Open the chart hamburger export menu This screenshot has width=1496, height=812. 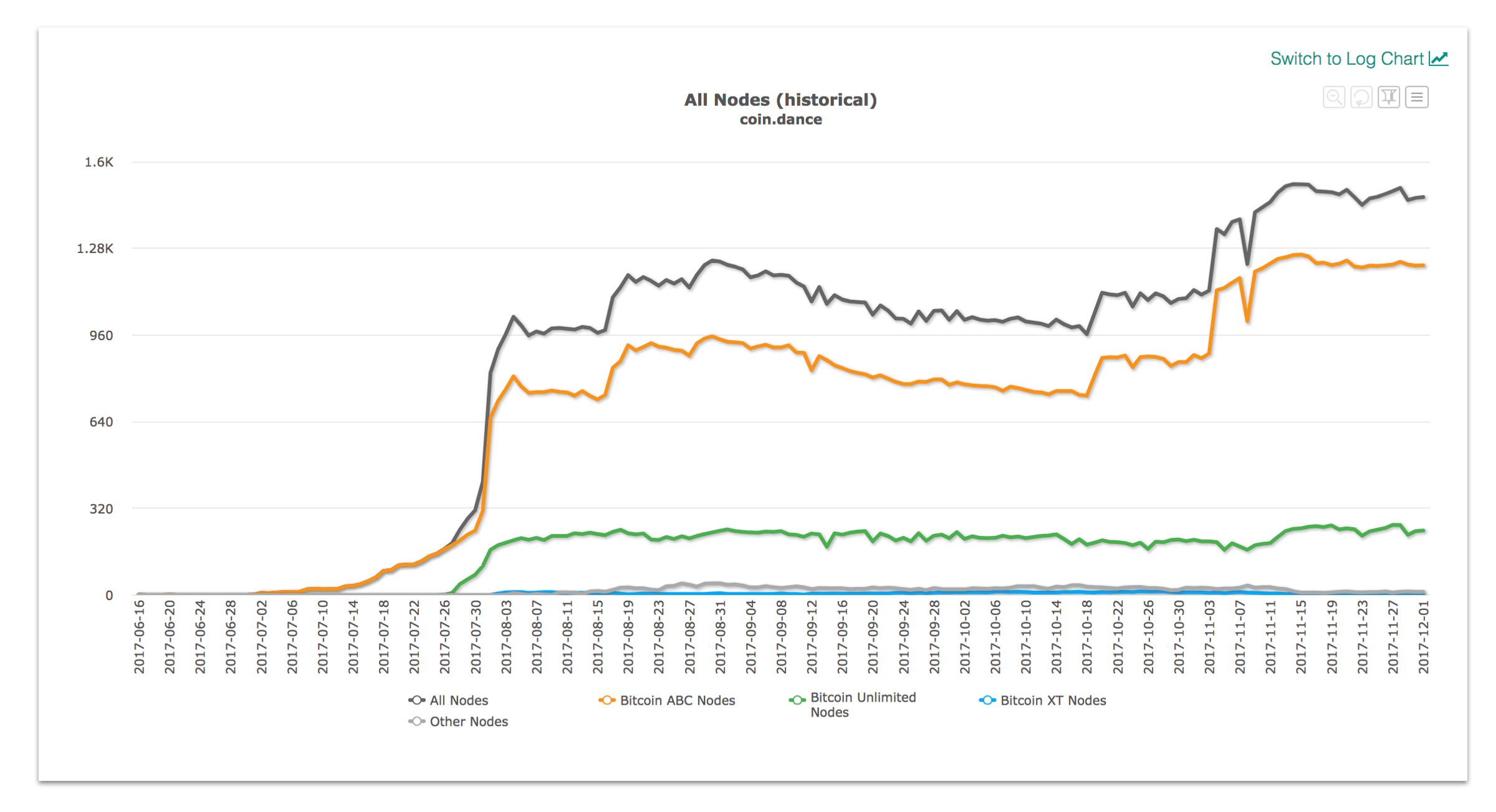point(1417,97)
